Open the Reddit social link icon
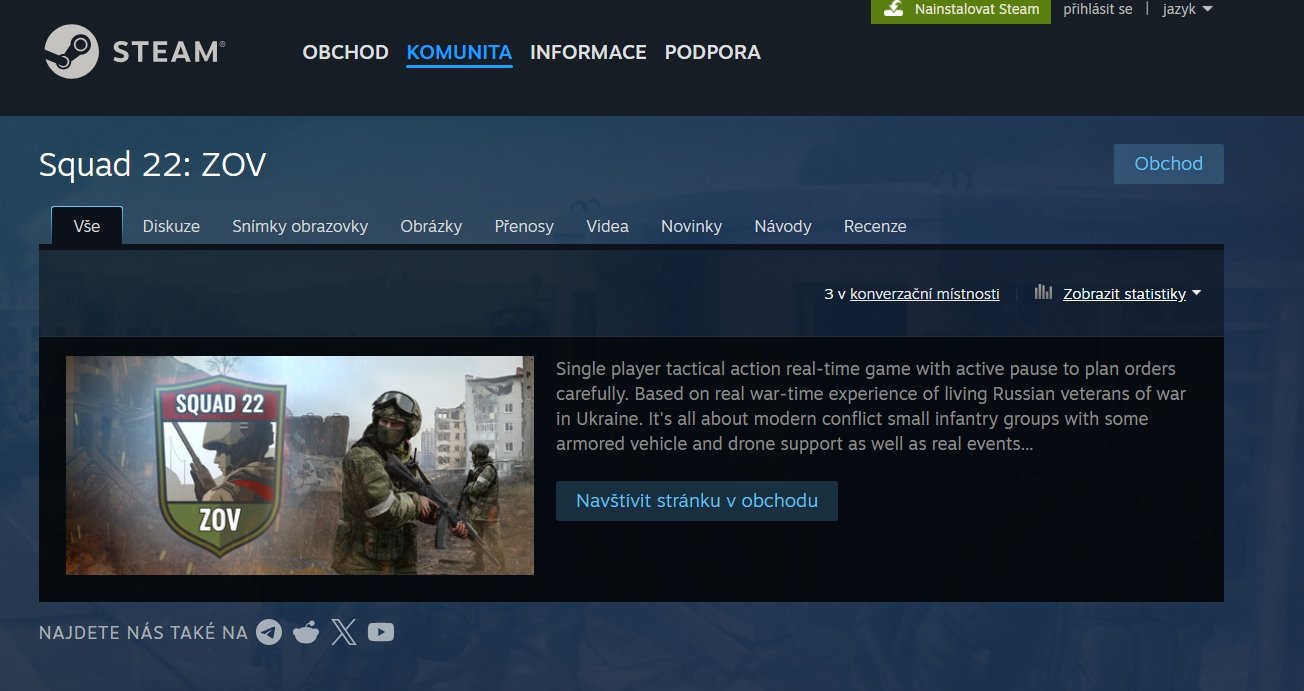 [x=306, y=632]
